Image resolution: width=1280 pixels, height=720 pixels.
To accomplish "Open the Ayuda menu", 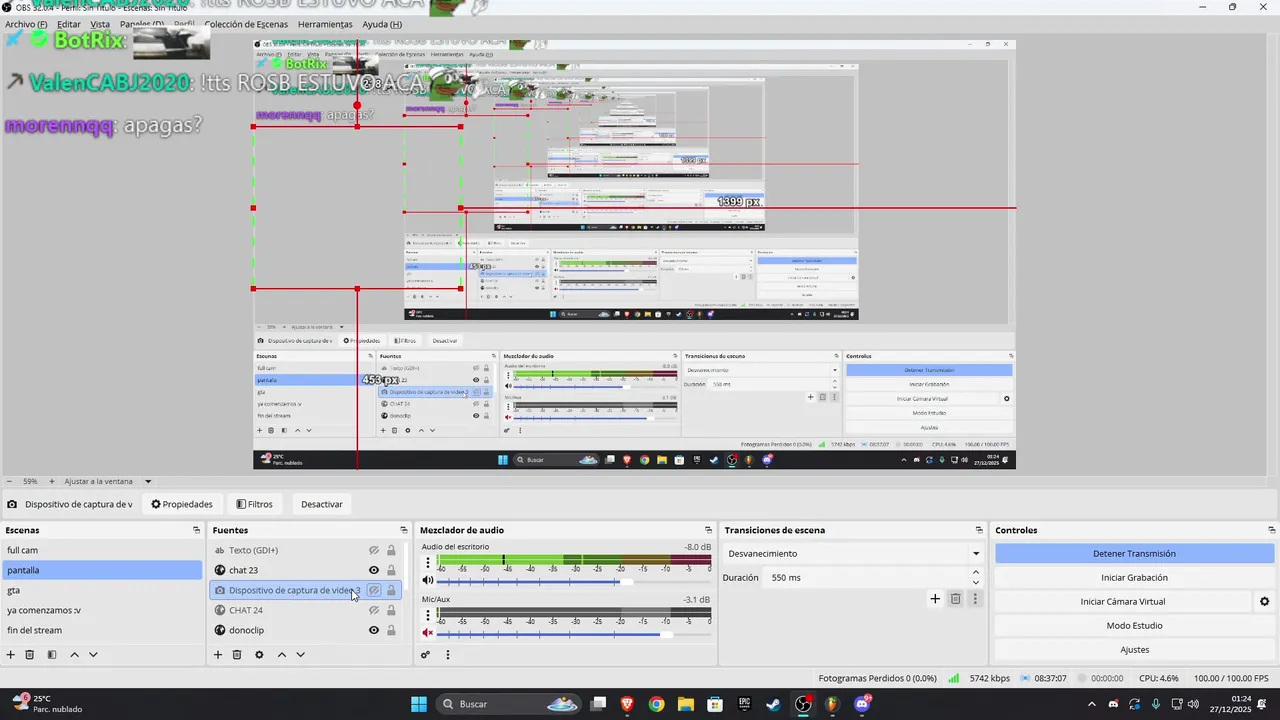I will pyautogui.click(x=382, y=24).
